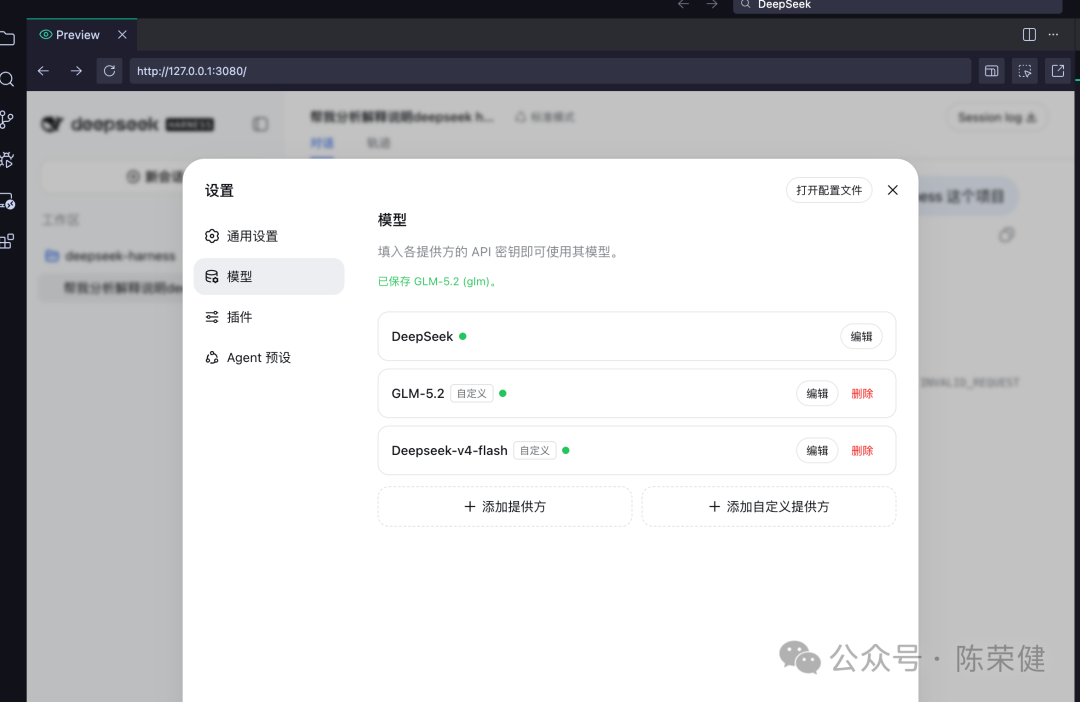This screenshot has width=1080, height=702.
Task: Click the URL bar showing 127.0.0.1:3080
Action: coord(550,71)
